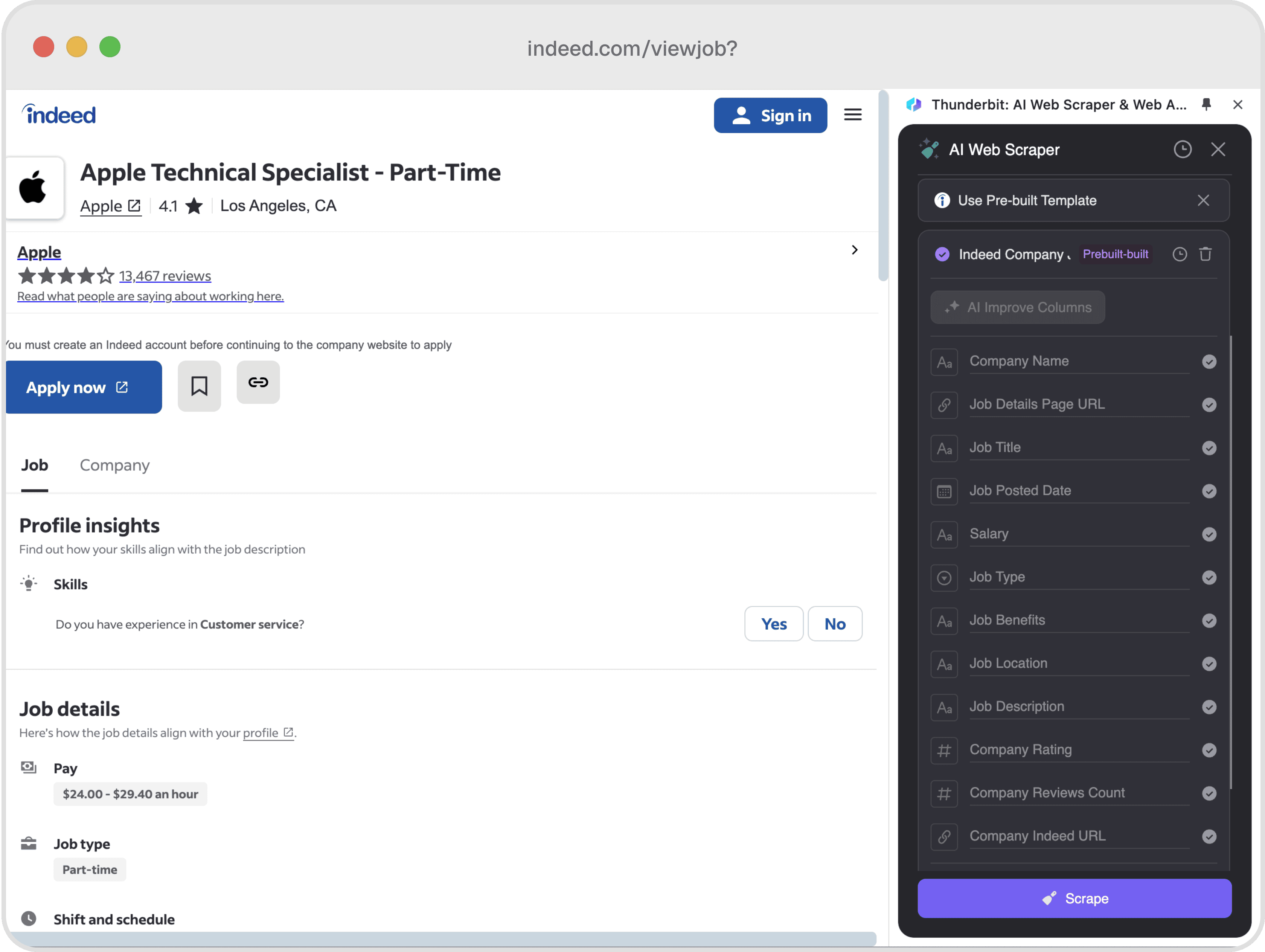Click type icon for Job Description column

coord(944,707)
